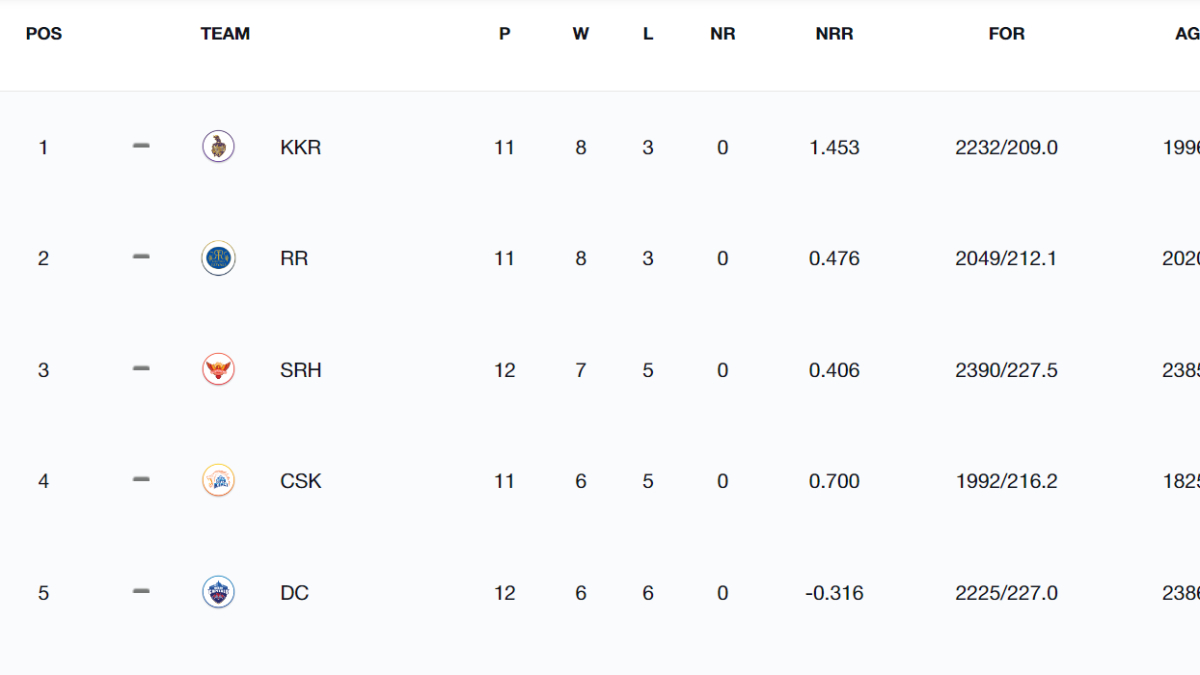Open the SRH team name link

click(301, 371)
